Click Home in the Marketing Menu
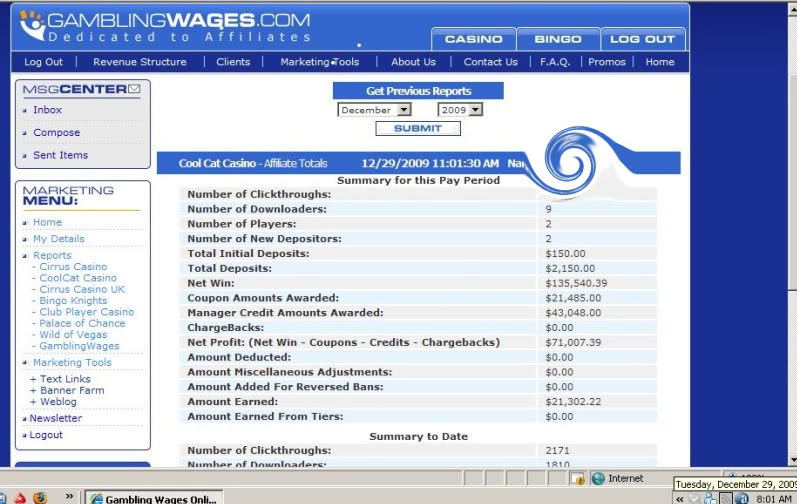Viewport: 797px width, 504px height. tap(47, 223)
